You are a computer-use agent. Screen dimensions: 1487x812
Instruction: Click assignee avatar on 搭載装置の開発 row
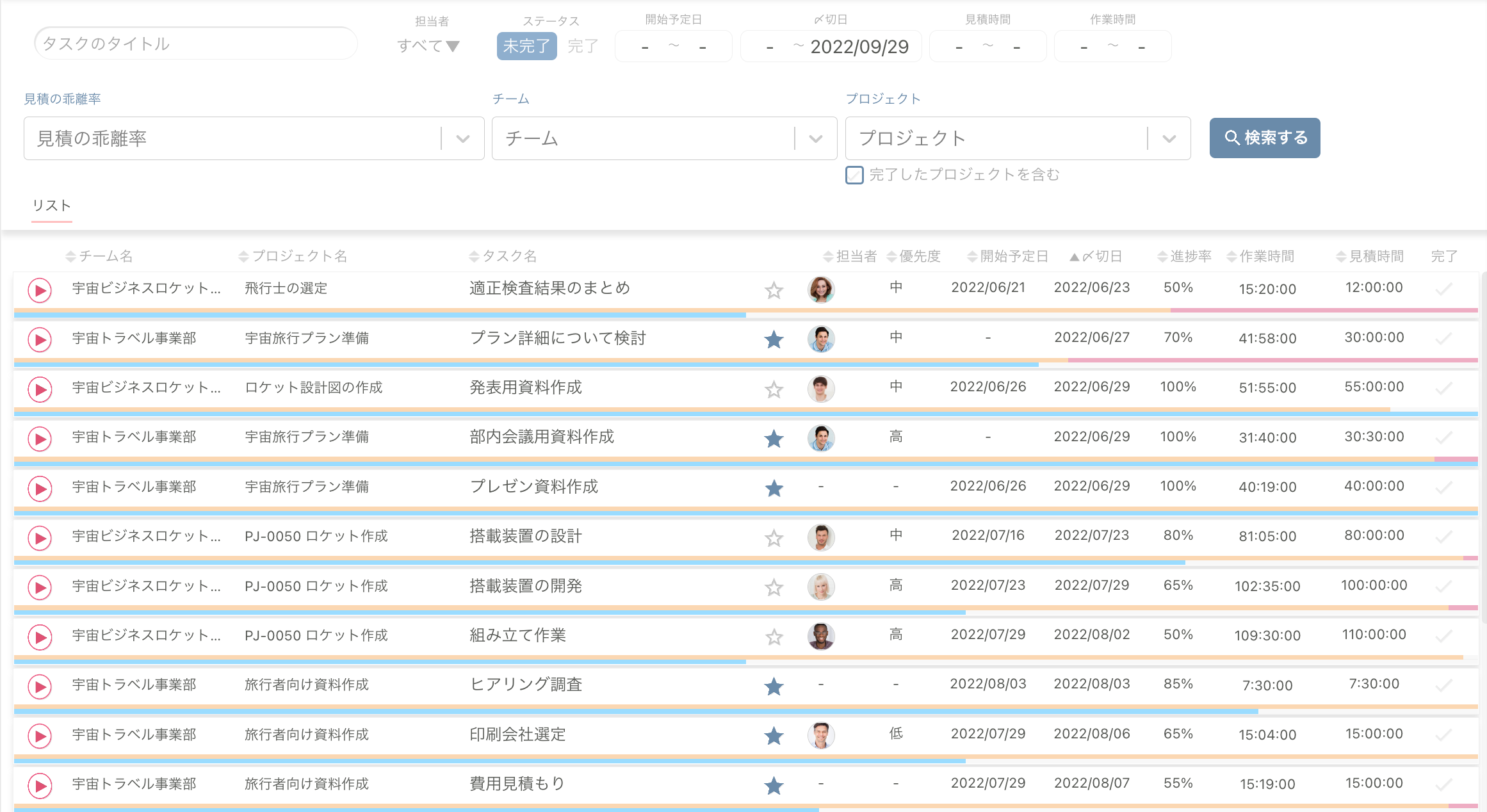click(x=820, y=587)
